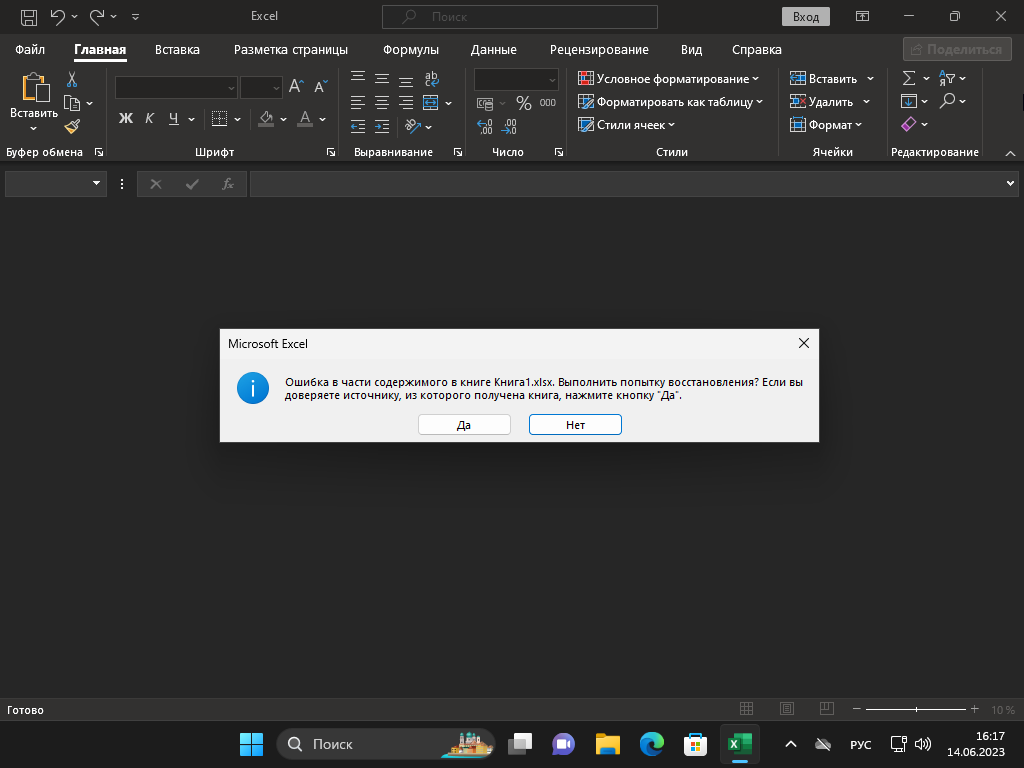Screen dimensions: 1024x768
Task: Toggle align left icon
Action: pyautogui.click(x=358, y=103)
